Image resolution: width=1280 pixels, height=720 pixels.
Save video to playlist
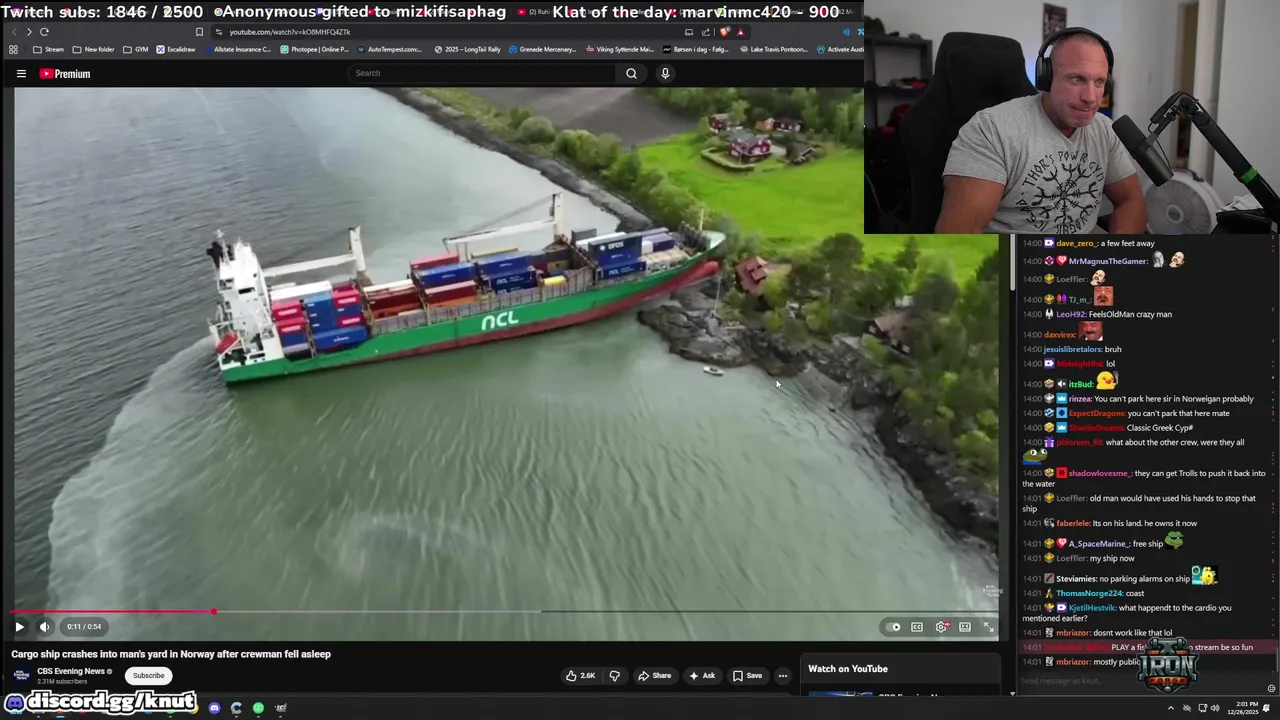pos(747,676)
